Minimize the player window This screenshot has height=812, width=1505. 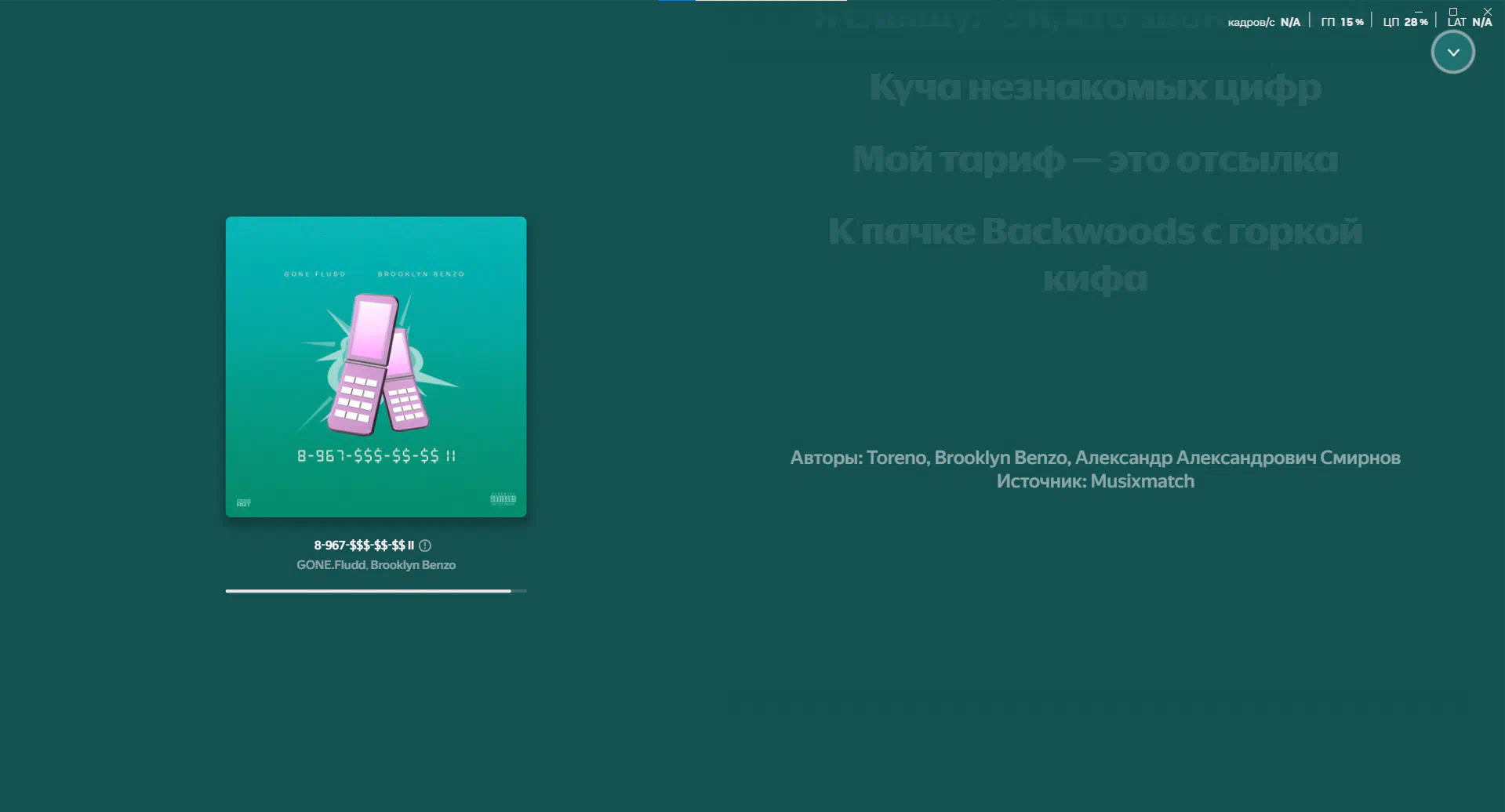point(1418,11)
